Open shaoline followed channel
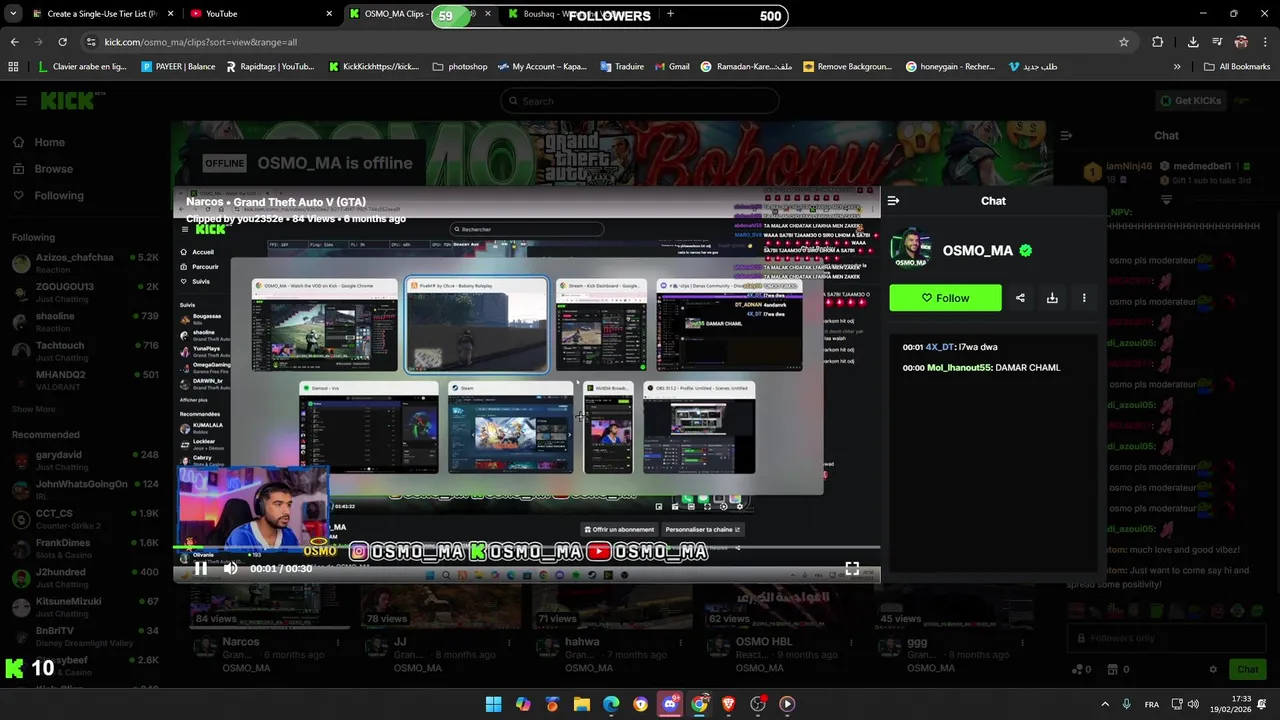 [x=85, y=322]
